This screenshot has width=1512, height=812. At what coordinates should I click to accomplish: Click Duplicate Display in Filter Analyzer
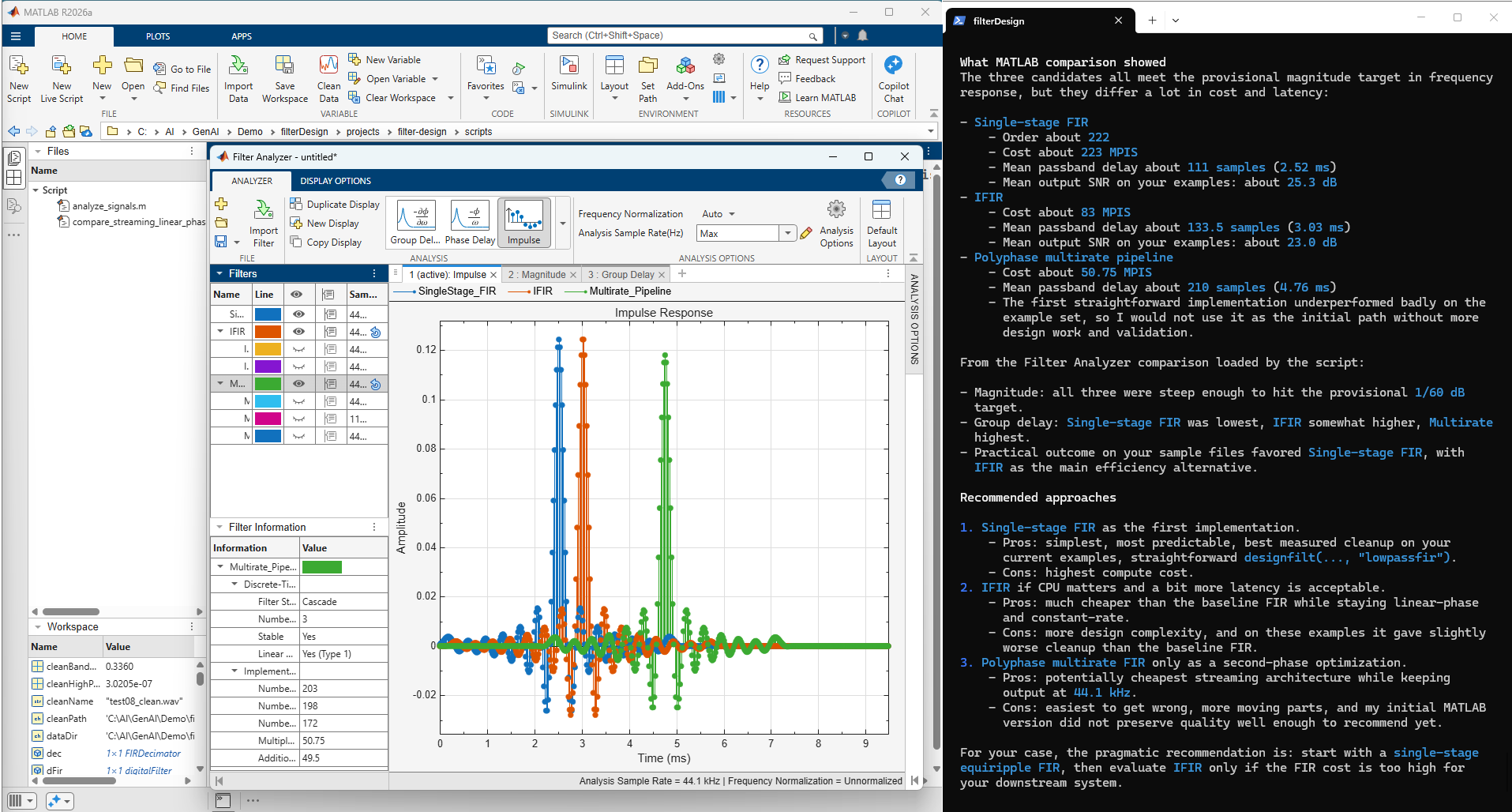[x=335, y=205]
